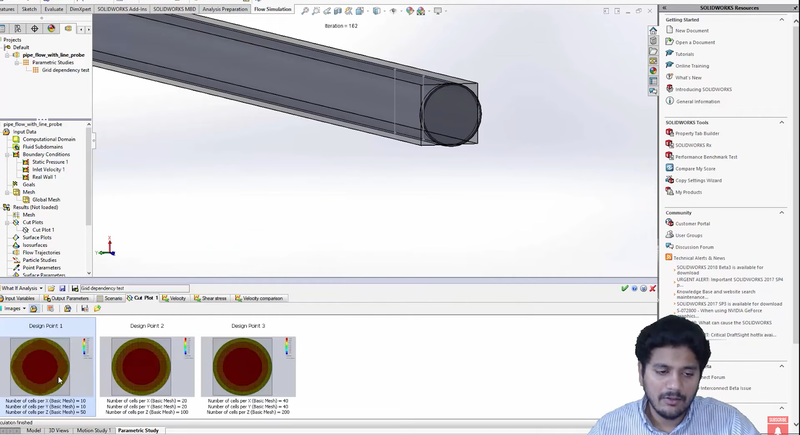This screenshot has height=435, width=800.
Task: Open the Analysis Preparation ribbon tab
Action: coord(224,9)
